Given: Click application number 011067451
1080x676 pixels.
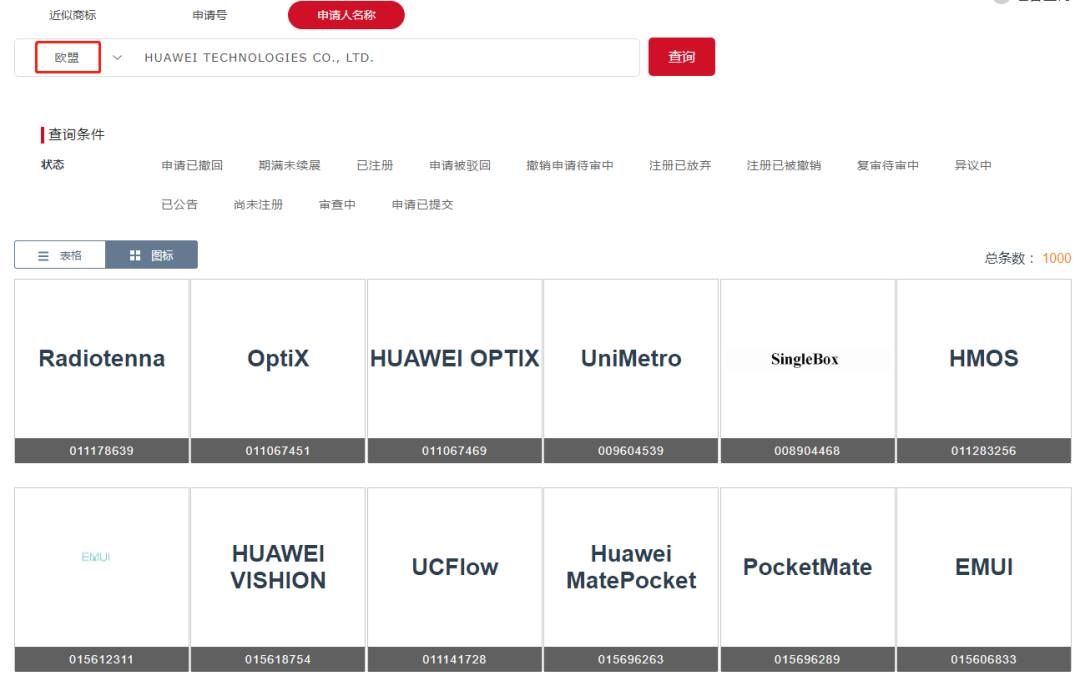Looking at the screenshot, I should [x=278, y=451].
